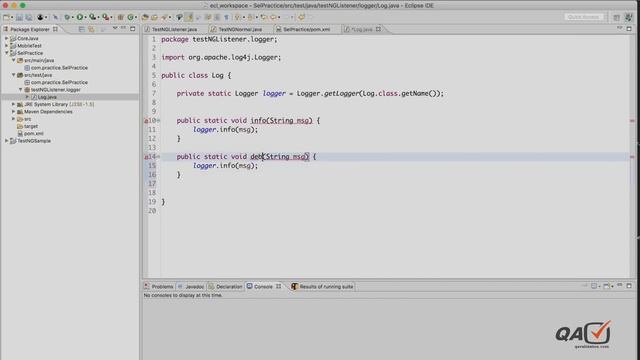Image resolution: width=640 pixels, height=360 pixels.
Task: Select com.practice.SelPractice under src/main/java
Action: (x=59, y=68)
